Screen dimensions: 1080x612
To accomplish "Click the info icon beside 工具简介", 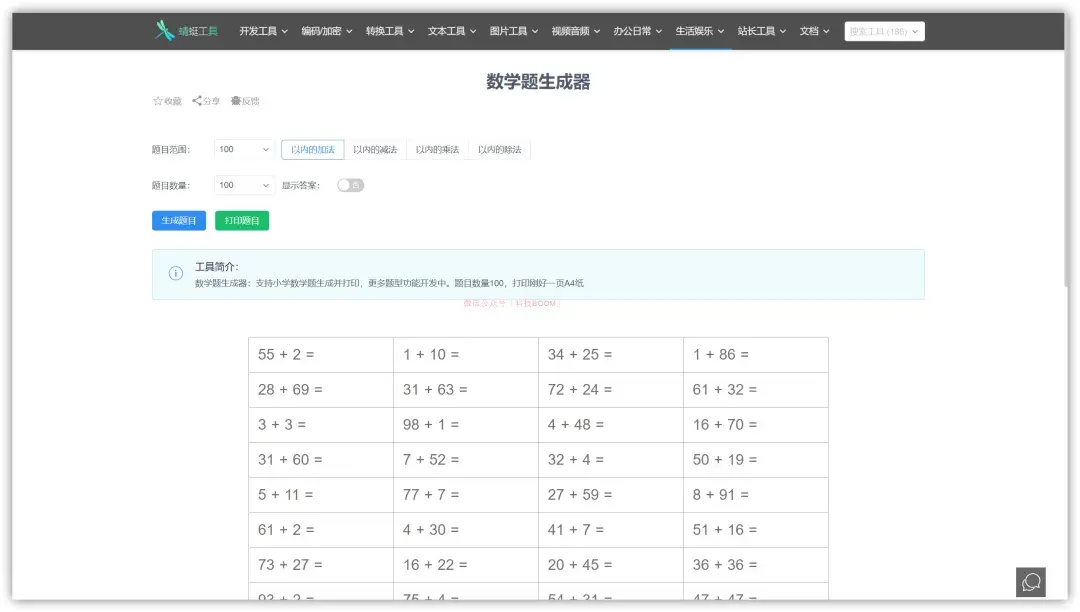I will (x=176, y=273).
